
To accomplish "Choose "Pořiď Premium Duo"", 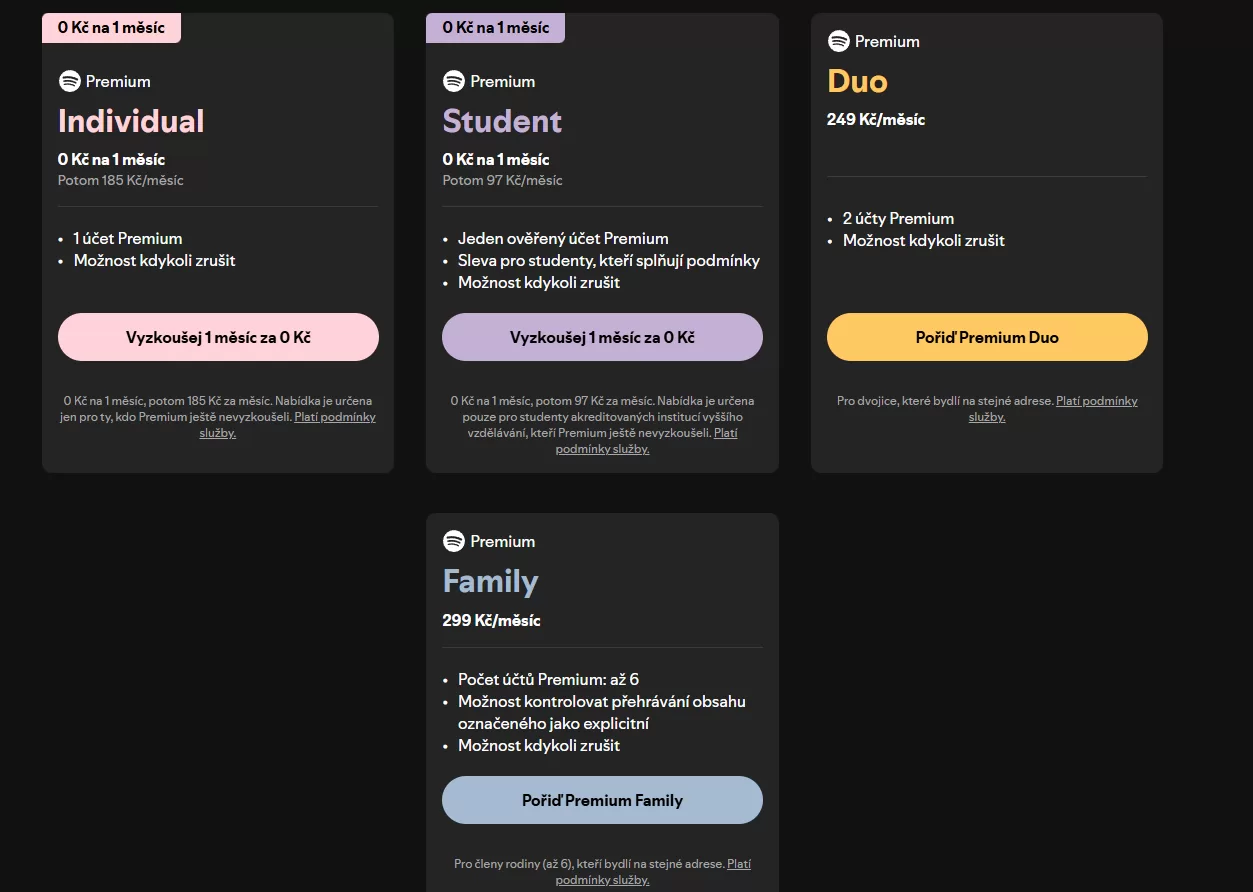I will (986, 337).
